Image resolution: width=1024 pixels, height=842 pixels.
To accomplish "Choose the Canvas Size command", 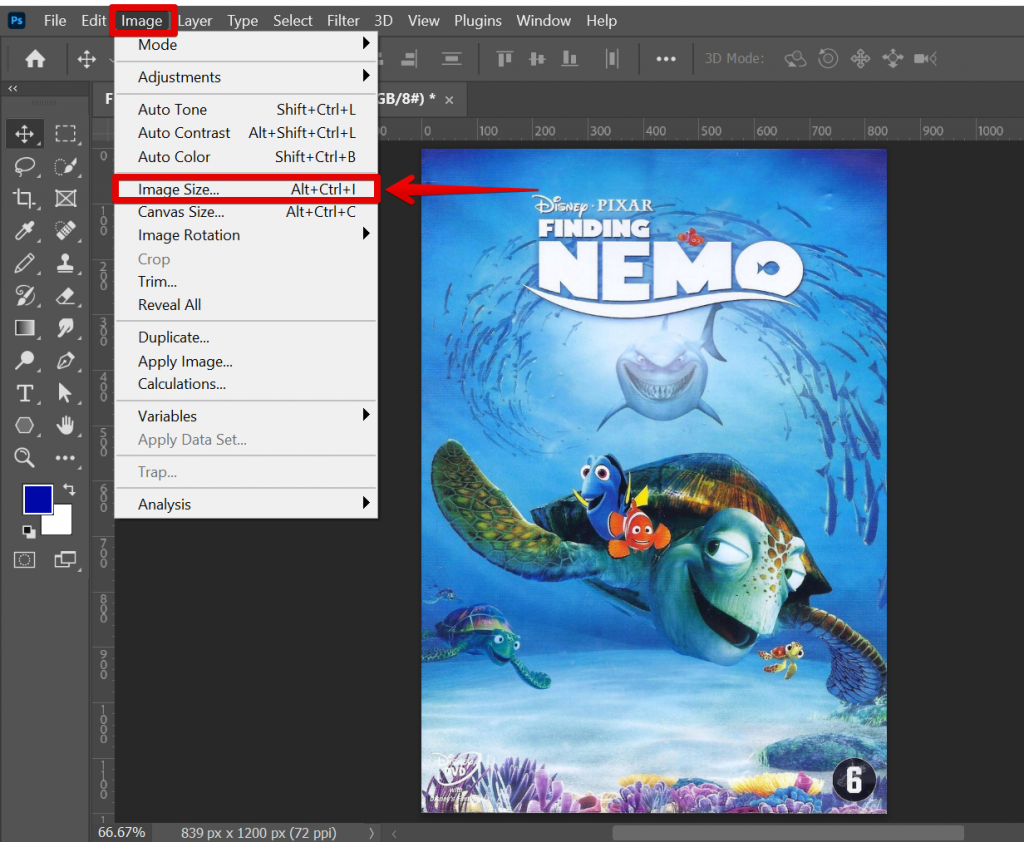I will point(180,212).
